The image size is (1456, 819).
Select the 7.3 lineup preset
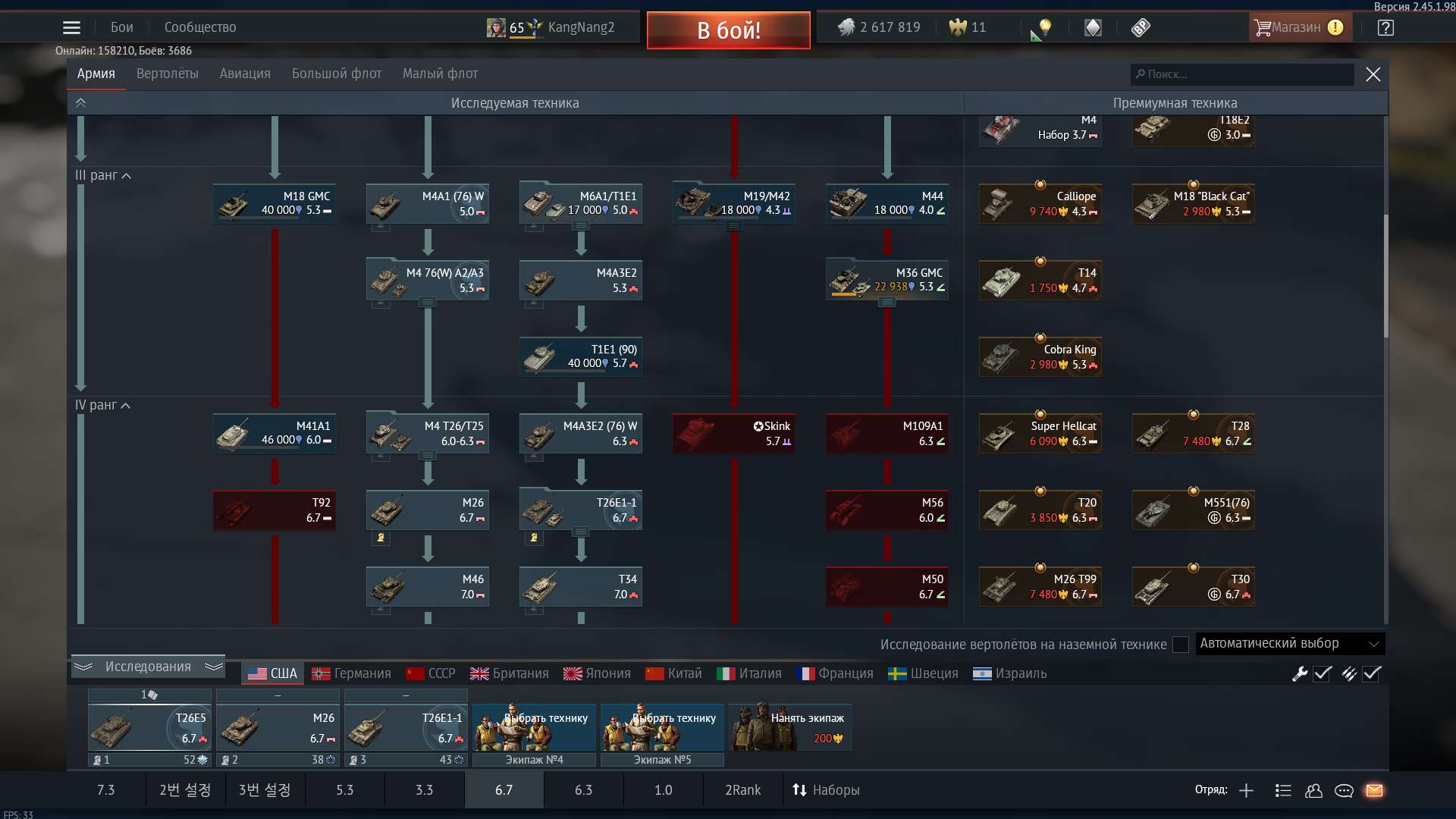[105, 790]
